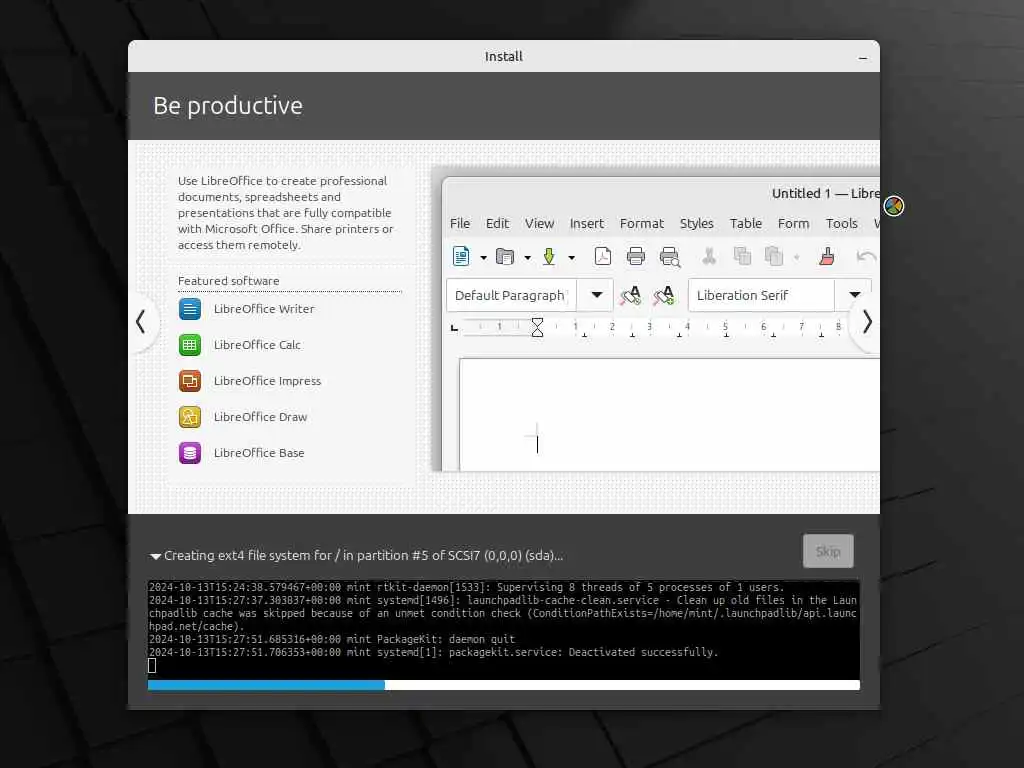Click the New Style from Selection icon
This screenshot has width=1024, height=768.
coord(664,296)
